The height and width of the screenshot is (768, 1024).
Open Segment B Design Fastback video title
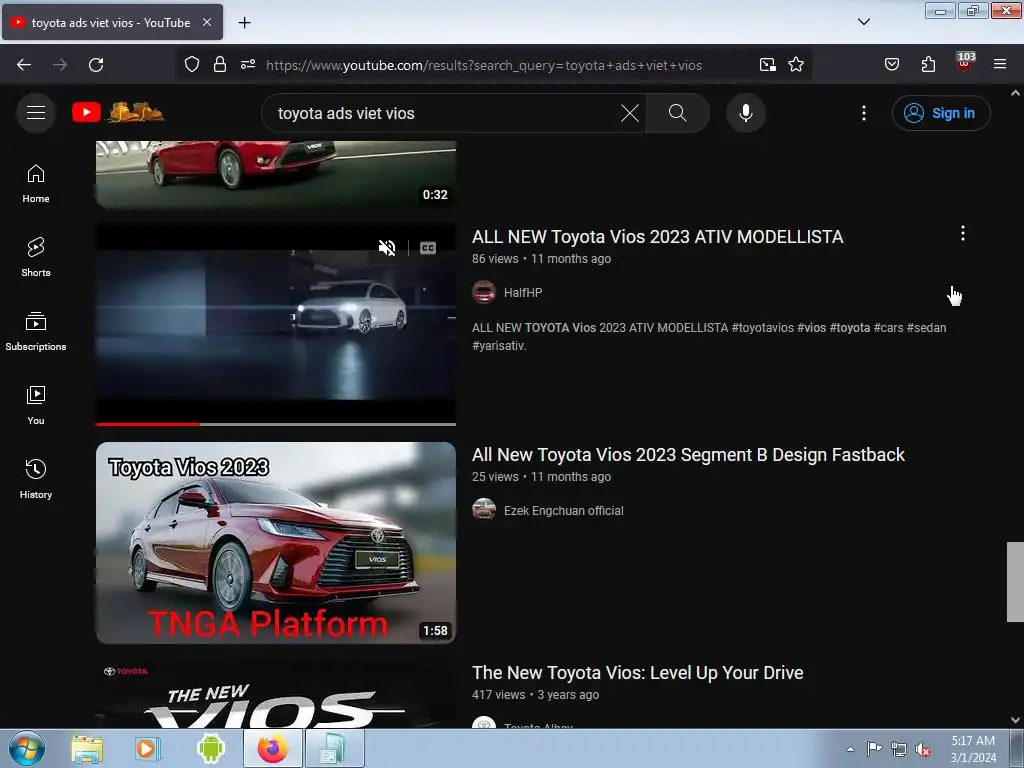(x=688, y=455)
